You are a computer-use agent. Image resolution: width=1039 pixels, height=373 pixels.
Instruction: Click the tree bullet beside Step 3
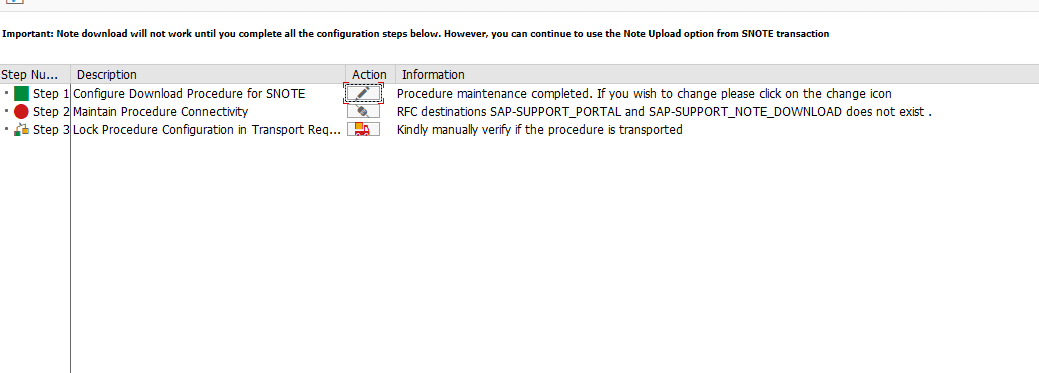[7, 129]
